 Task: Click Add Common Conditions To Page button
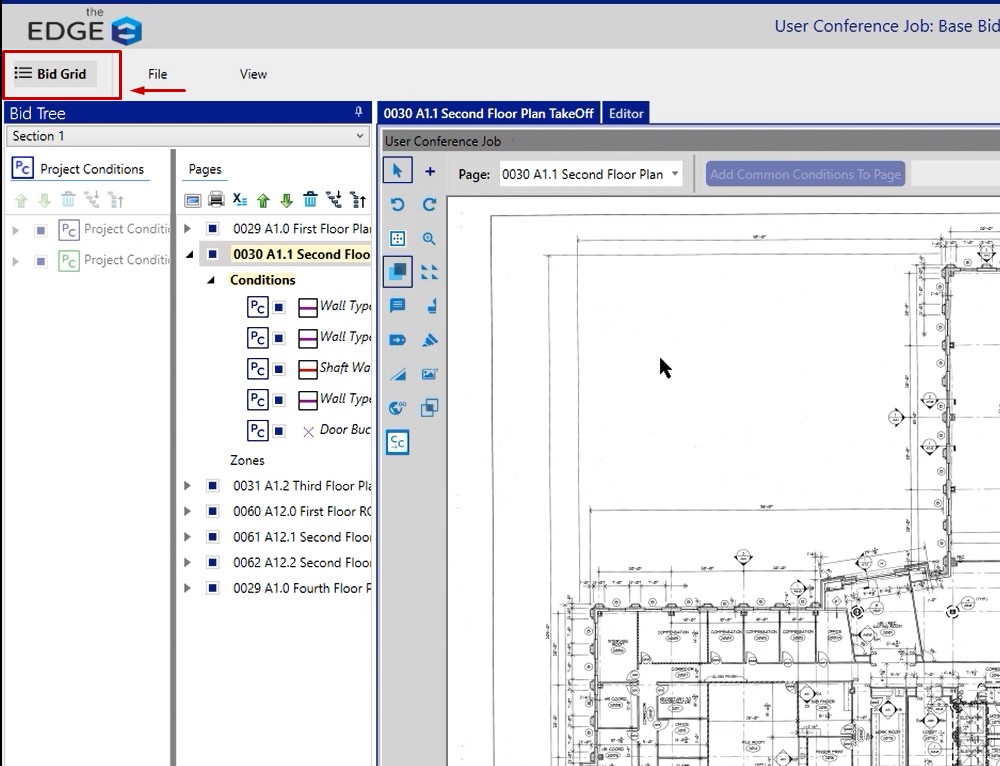(805, 174)
